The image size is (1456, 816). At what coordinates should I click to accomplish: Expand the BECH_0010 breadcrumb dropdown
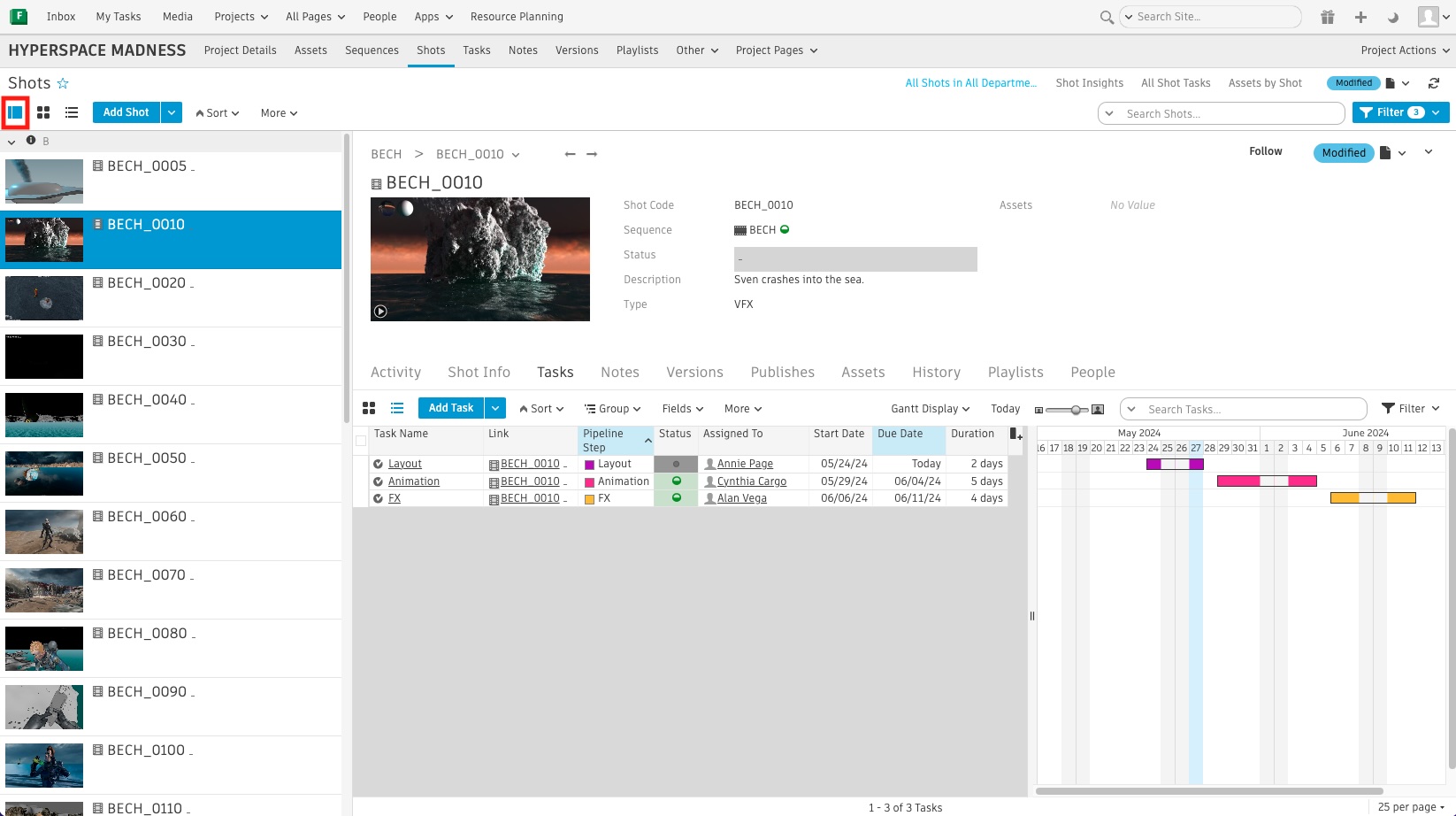click(x=516, y=155)
